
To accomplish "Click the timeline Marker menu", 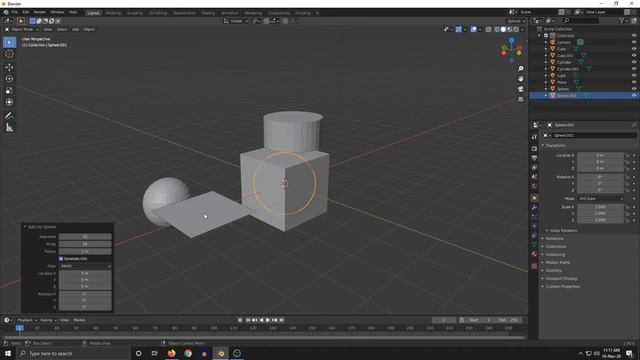I will [79, 320].
